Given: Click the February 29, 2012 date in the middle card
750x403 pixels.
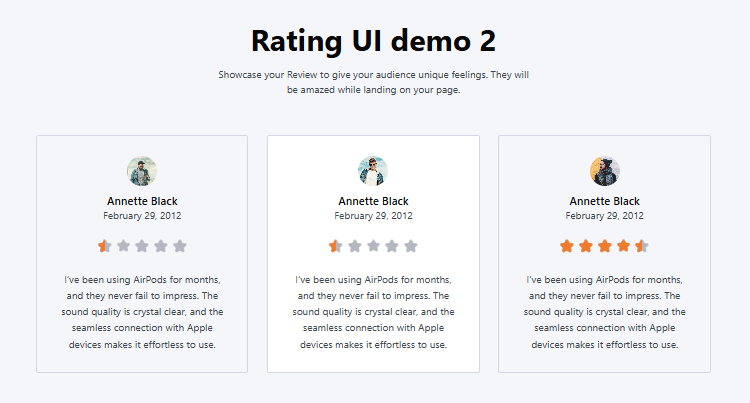Looking at the screenshot, I should [373, 215].
